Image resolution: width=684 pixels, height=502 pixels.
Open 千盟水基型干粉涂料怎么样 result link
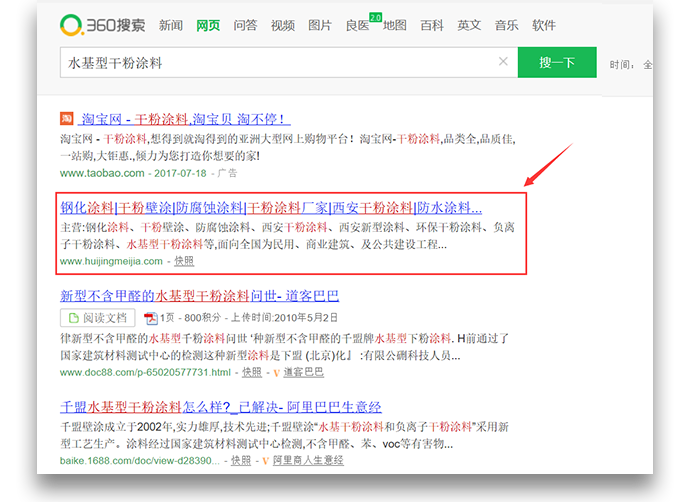tap(221, 407)
